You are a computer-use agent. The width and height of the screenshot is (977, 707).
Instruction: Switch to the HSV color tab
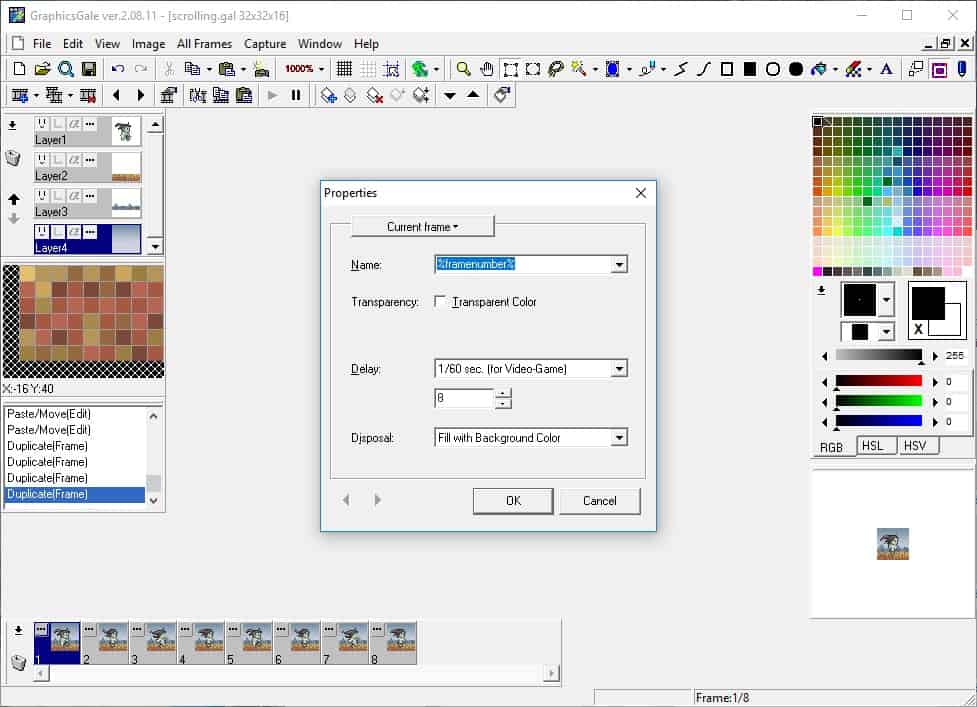(915, 446)
